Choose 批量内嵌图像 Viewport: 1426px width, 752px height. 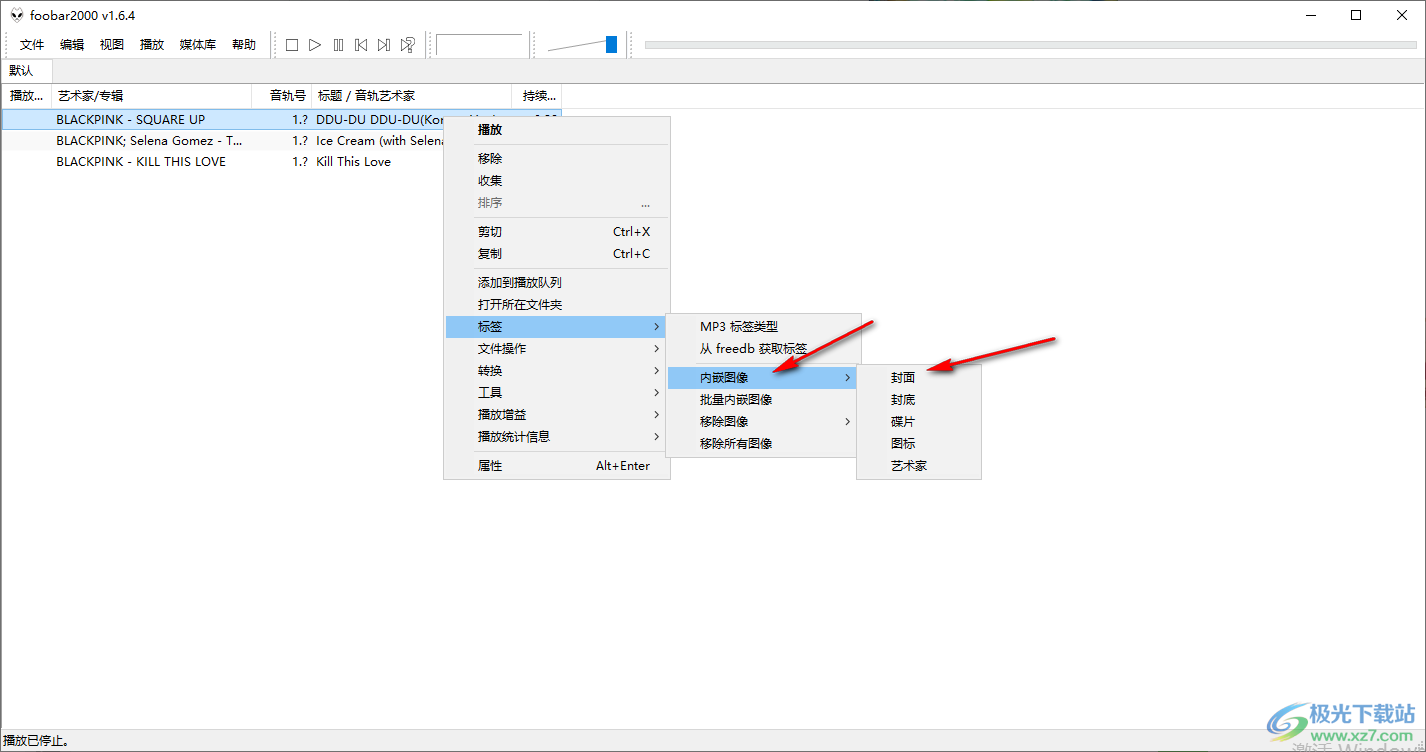(x=763, y=400)
